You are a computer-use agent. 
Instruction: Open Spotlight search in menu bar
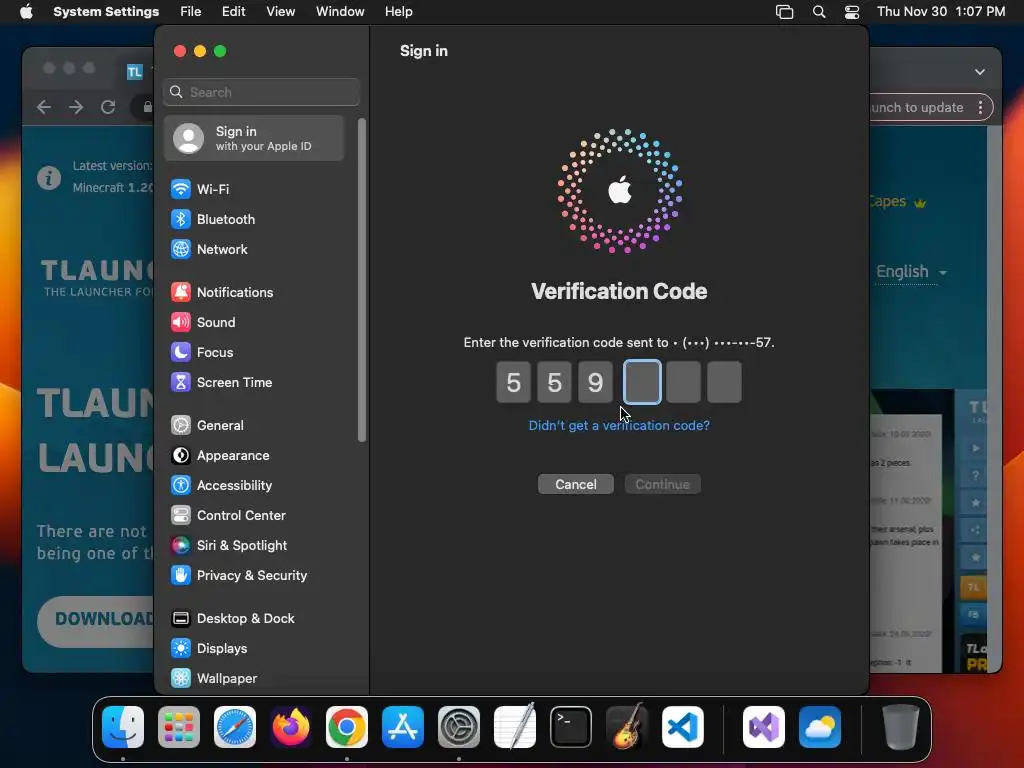pos(819,12)
